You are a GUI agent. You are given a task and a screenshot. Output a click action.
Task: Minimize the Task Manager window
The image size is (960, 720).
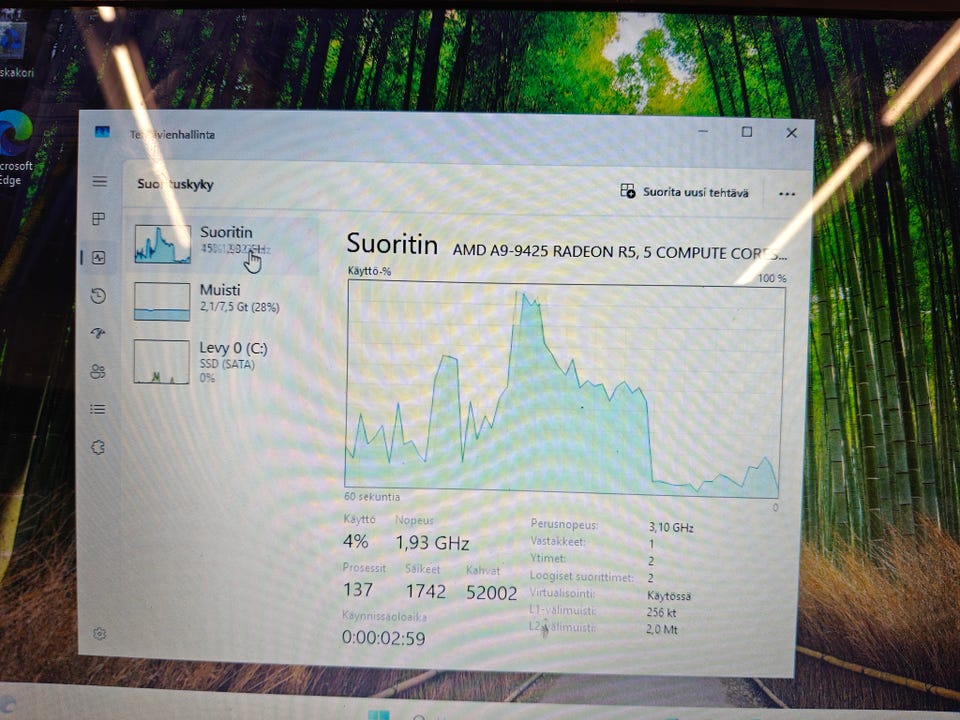pos(703,131)
